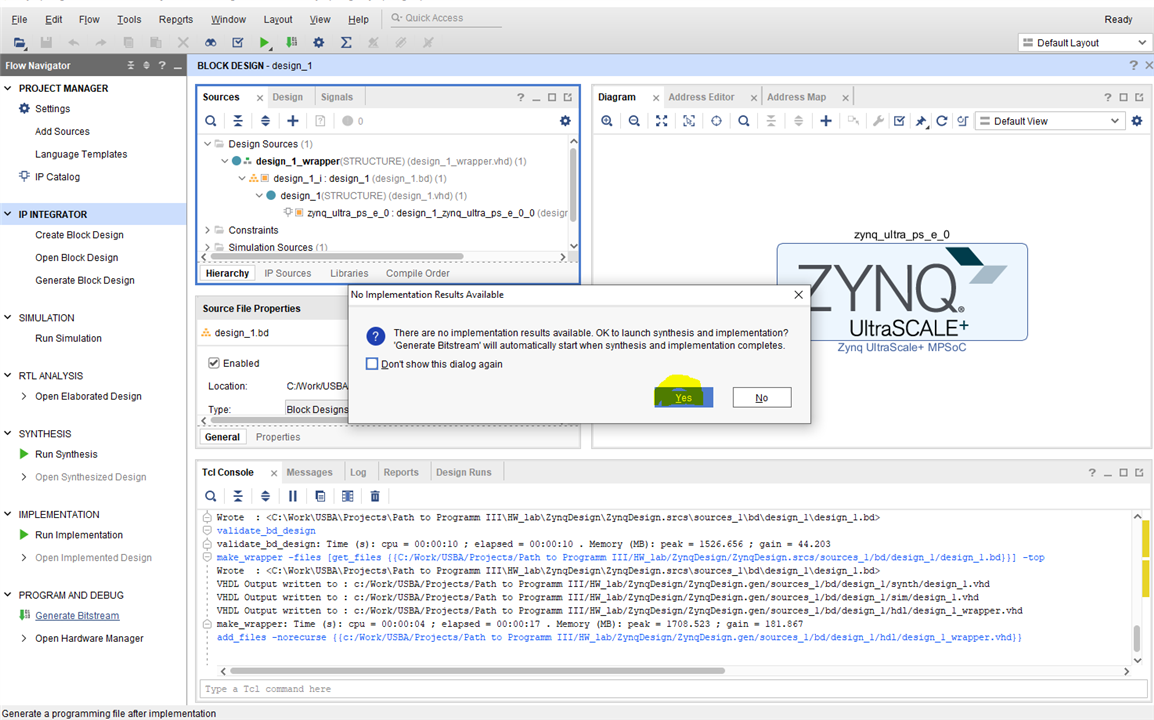Click the pin icon in Diagram toolbar
Viewport: 1154px width, 720px height.
pos(921,121)
